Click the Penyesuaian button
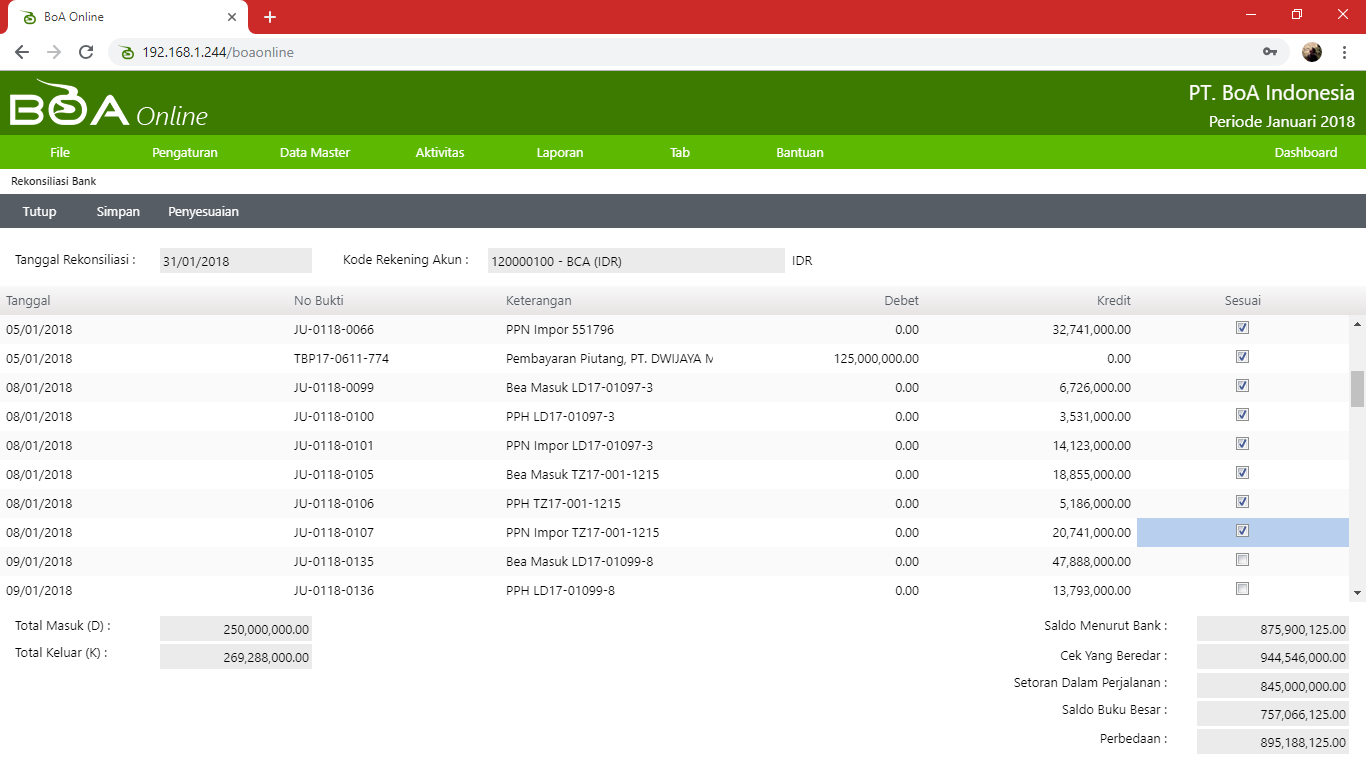 pos(203,212)
